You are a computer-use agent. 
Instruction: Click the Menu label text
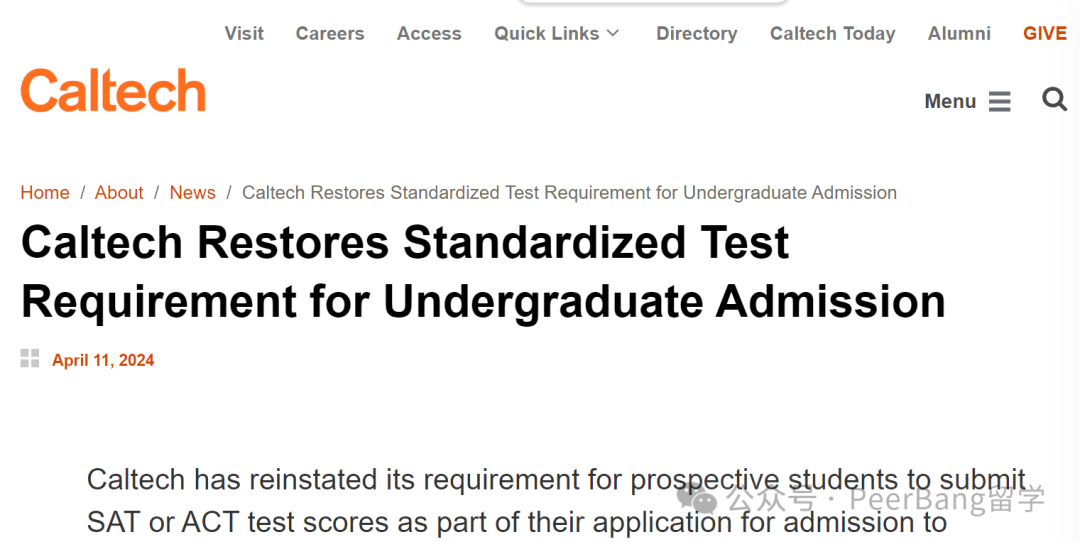[x=950, y=101]
